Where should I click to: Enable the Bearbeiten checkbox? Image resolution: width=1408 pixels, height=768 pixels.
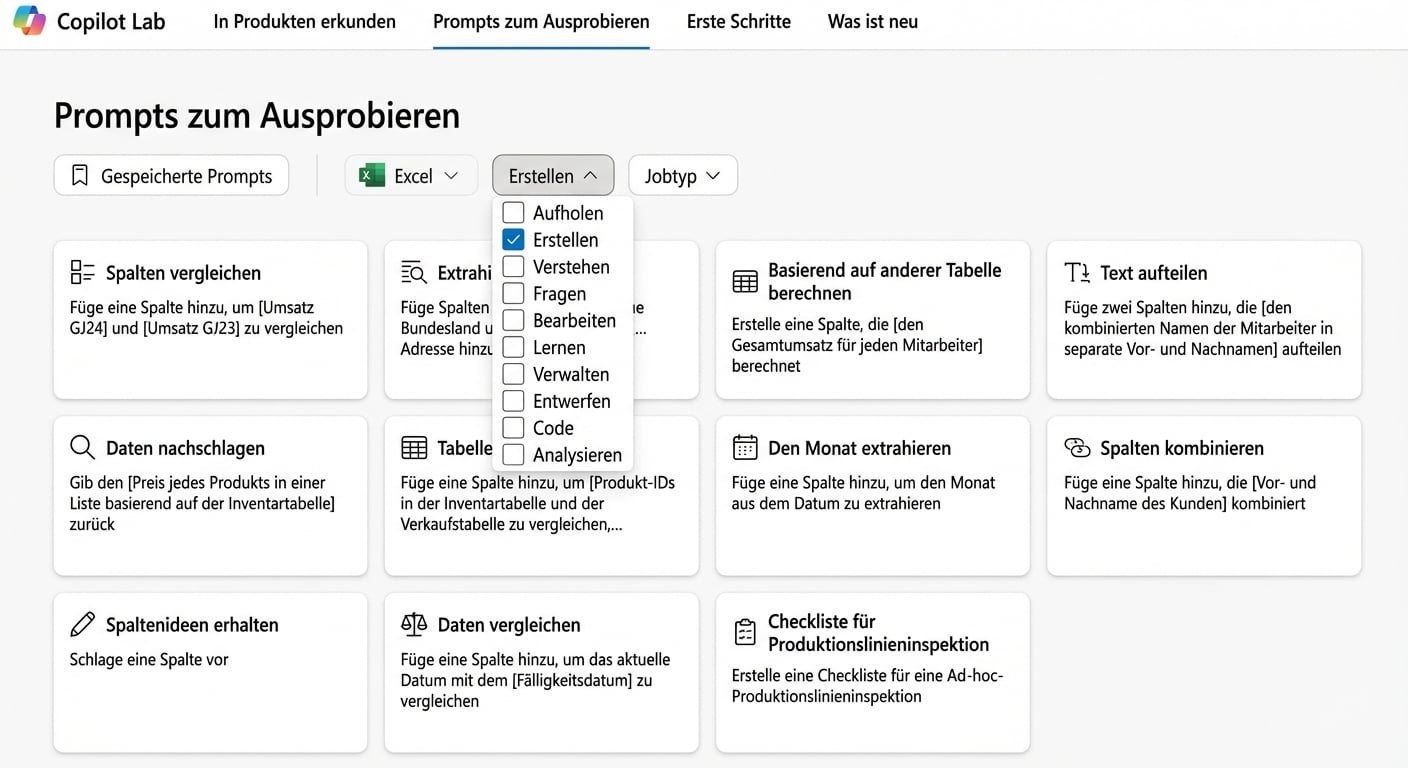(x=514, y=320)
